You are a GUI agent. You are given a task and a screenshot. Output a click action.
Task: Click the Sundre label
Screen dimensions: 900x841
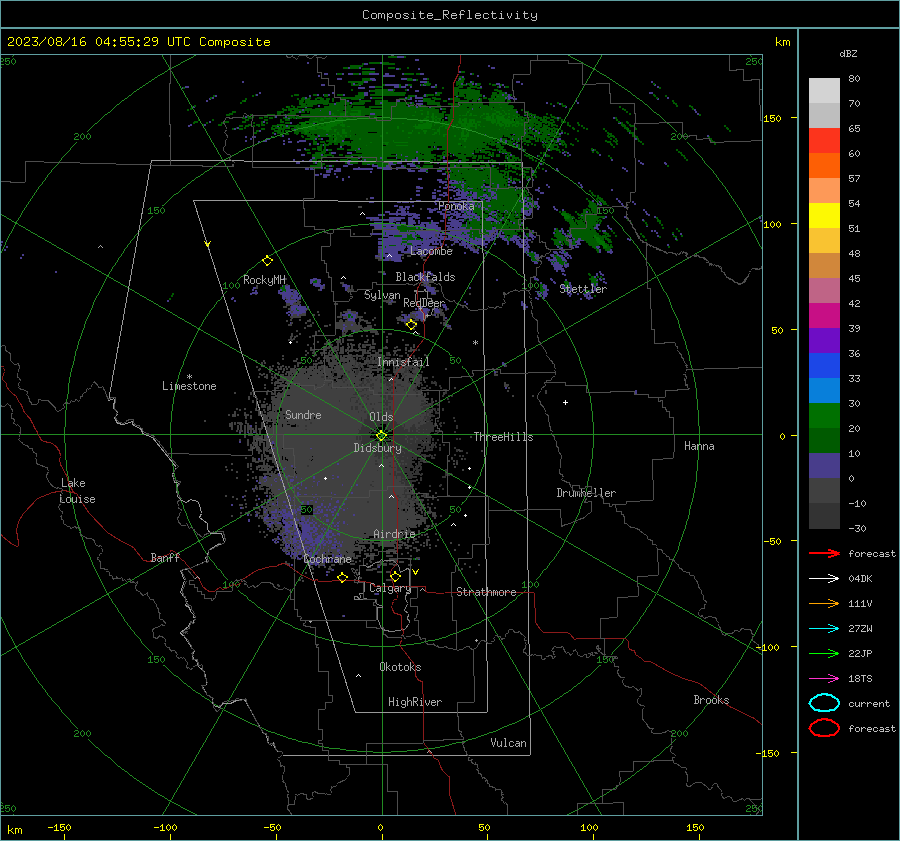point(303,414)
